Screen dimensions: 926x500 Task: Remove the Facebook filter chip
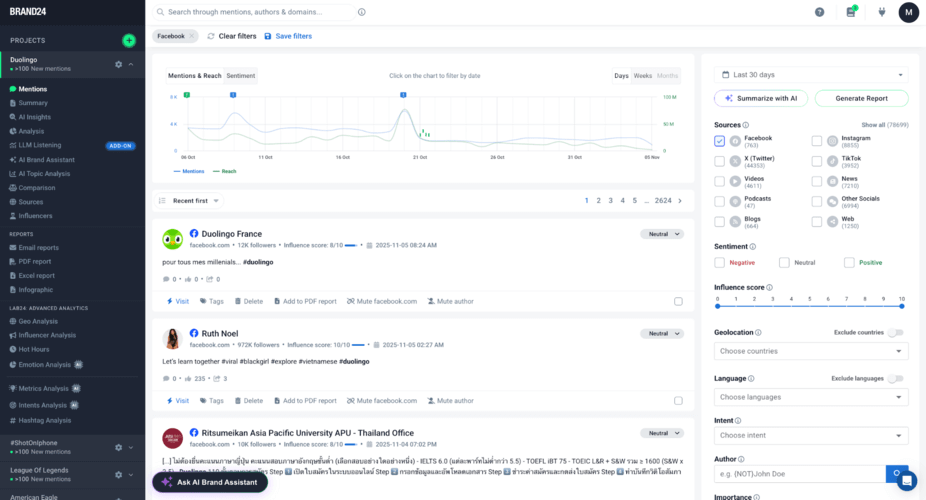coord(192,36)
